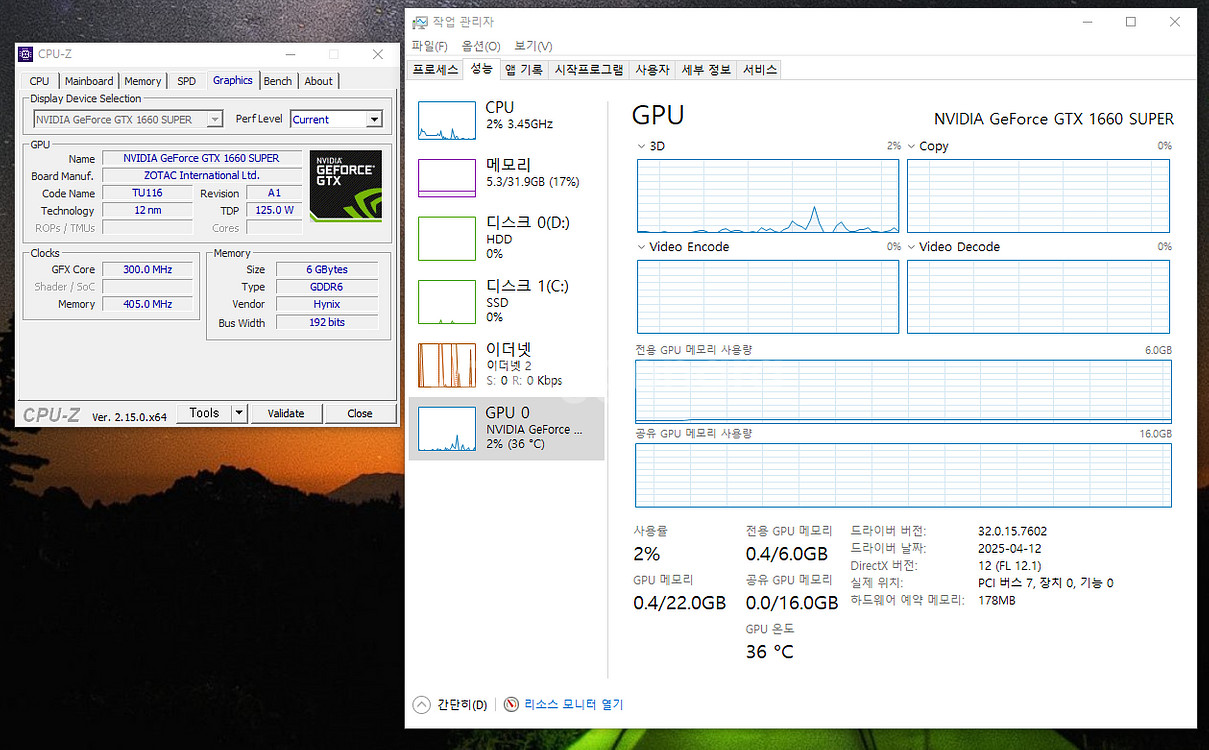This screenshot has height=750, width=1209.
Task: Switch to the Mainboard tab in CPU-Z
Action: (89, 81)
